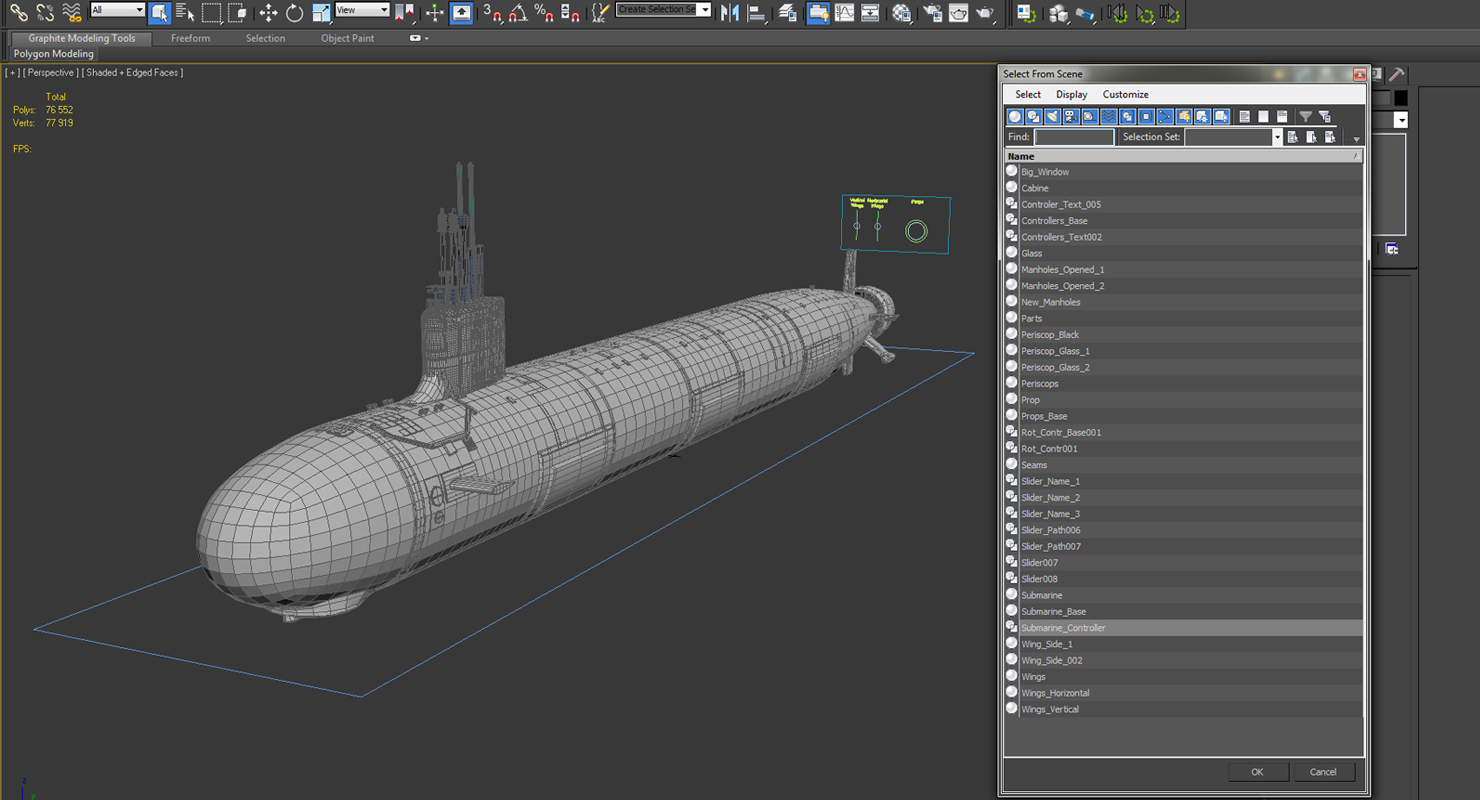Switch to Selection ribbon tab
Screen dimensions: 1480x800
[265, 38]
